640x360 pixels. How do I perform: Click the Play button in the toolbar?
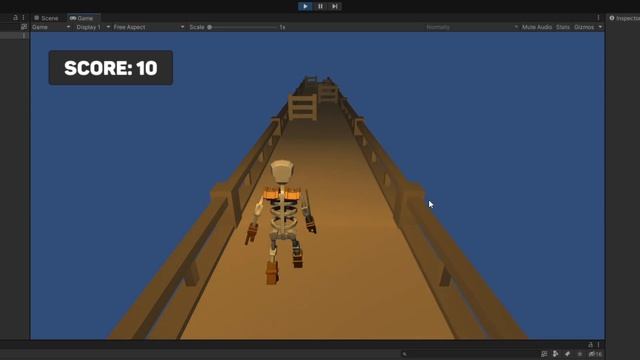point(305,6)
